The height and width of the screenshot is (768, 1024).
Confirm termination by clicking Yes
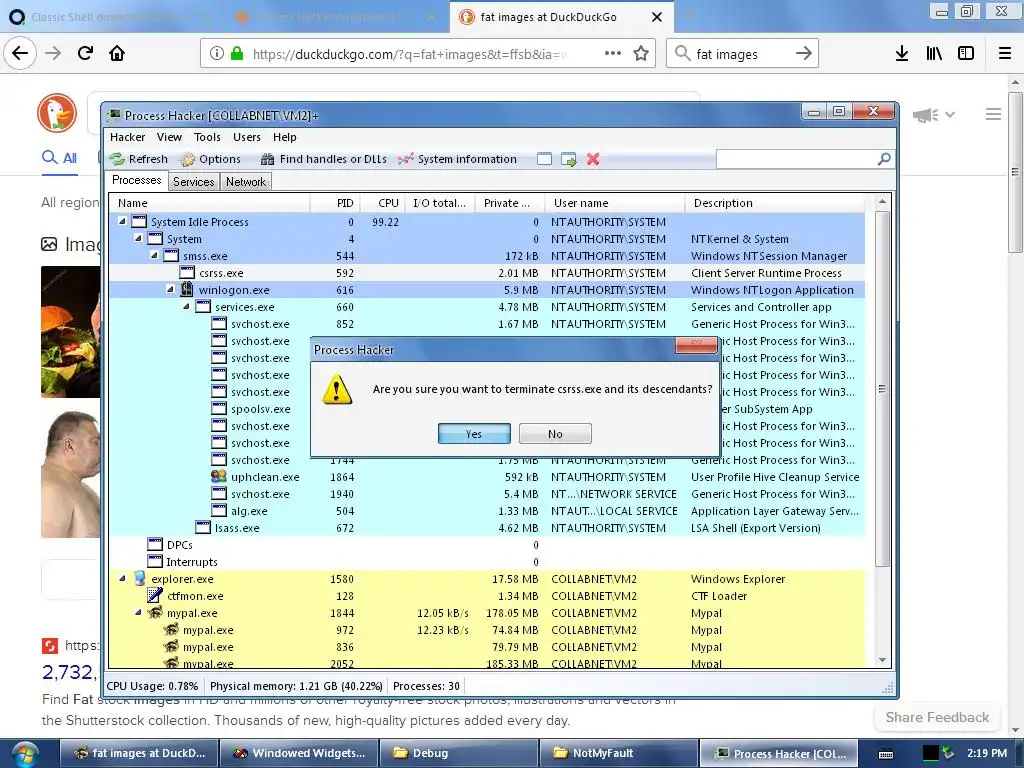474,434
